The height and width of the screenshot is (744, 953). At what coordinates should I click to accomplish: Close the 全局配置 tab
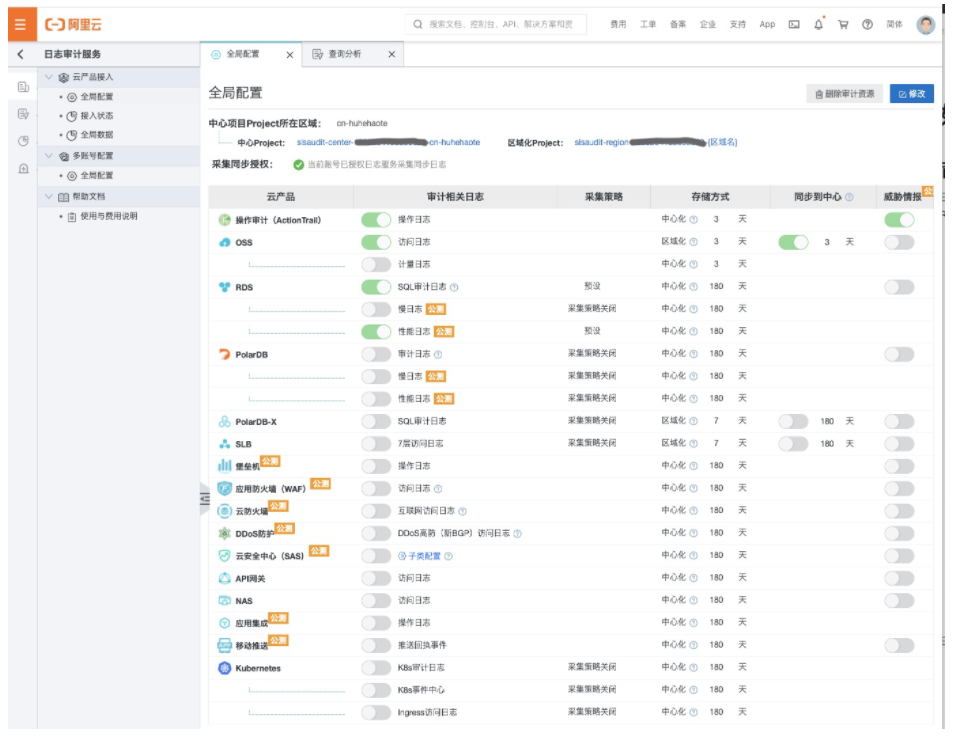pyautogui.click(x=290, y=55)
